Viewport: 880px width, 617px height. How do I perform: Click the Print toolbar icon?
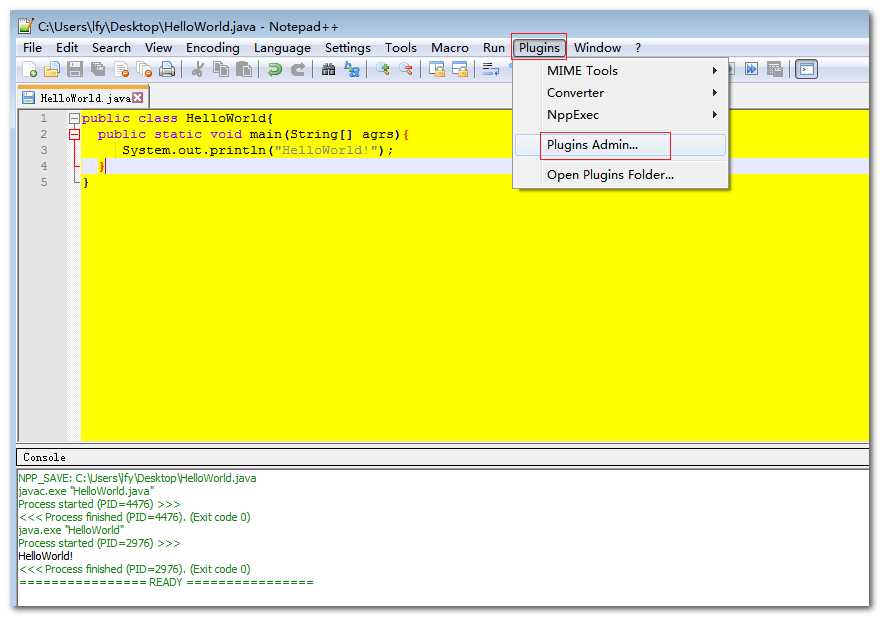pos(167,70)
